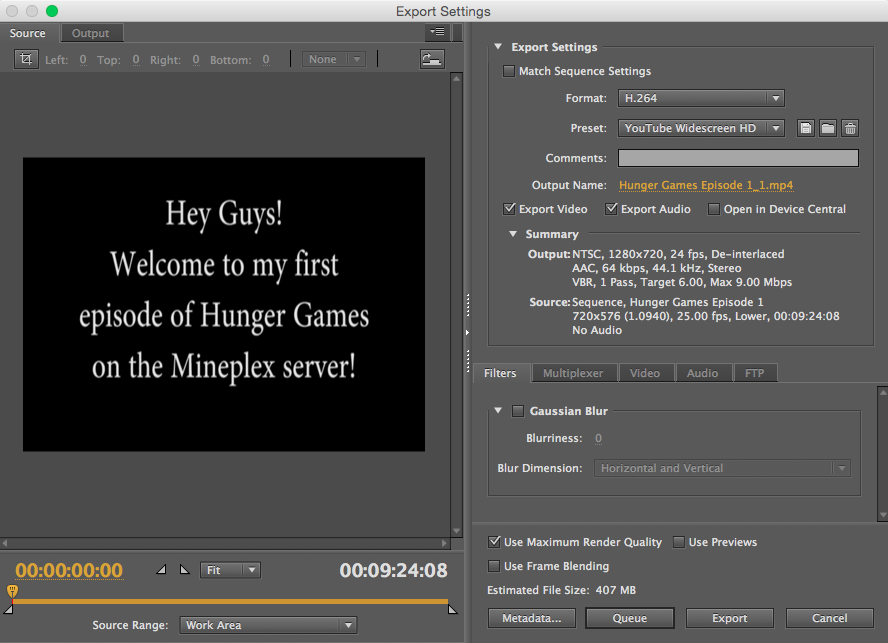
Task: Click the Save Preset icon
Action: pyautogui.click(x=805, y=128)
